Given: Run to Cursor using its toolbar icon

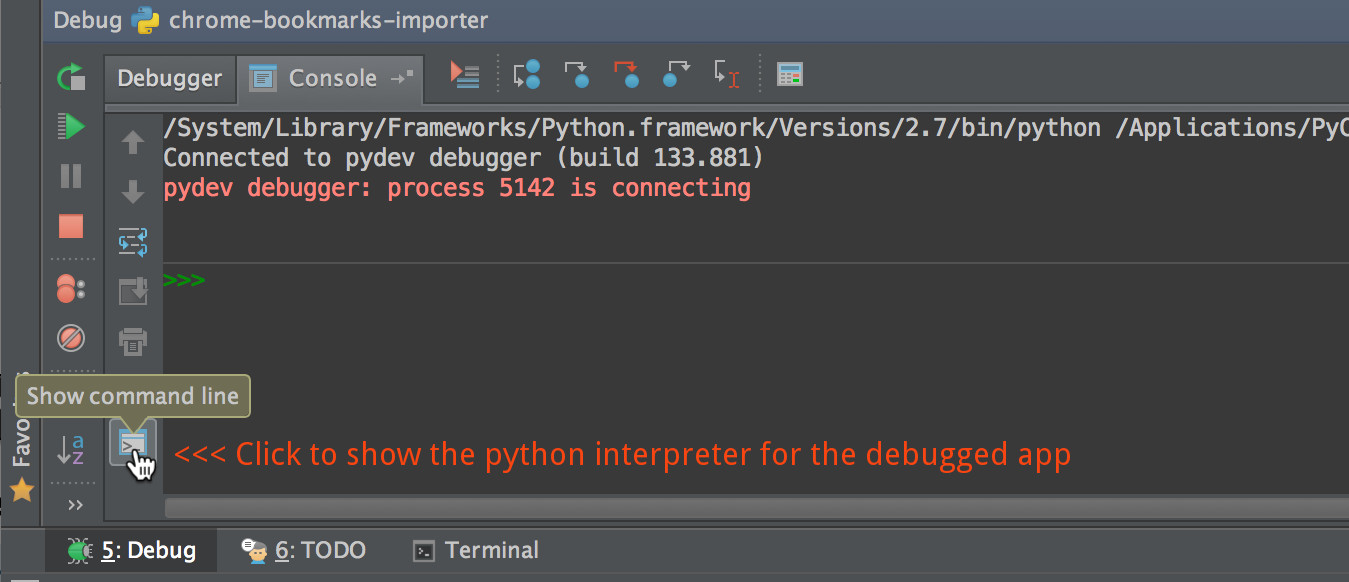Looking at the screenshot, I should pyautogui.click(x=727, y=74).
